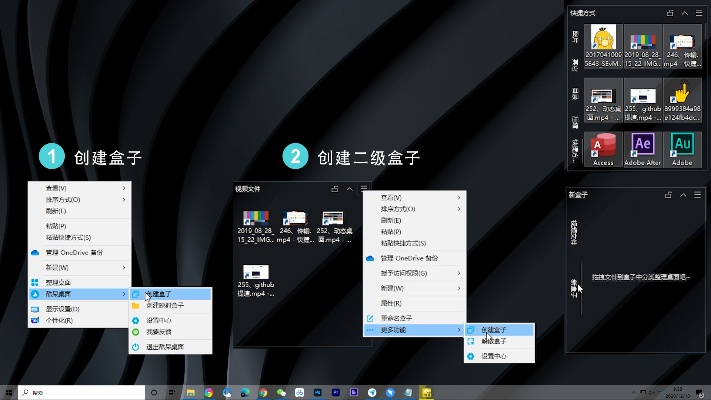711x400 pixels.
Task: Choose 设置中心 in the 更多功能 submenu
Action: tap(496, 355)
